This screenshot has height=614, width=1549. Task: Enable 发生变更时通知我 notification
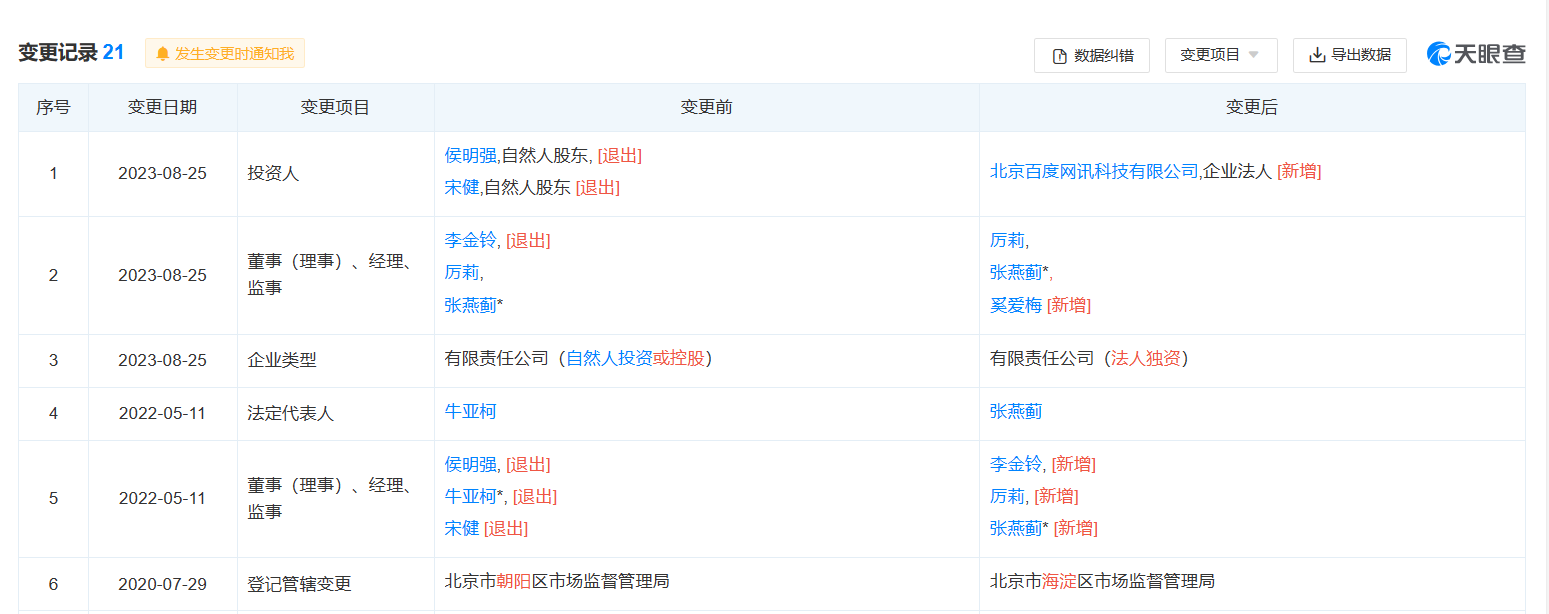tap(234, 54)
